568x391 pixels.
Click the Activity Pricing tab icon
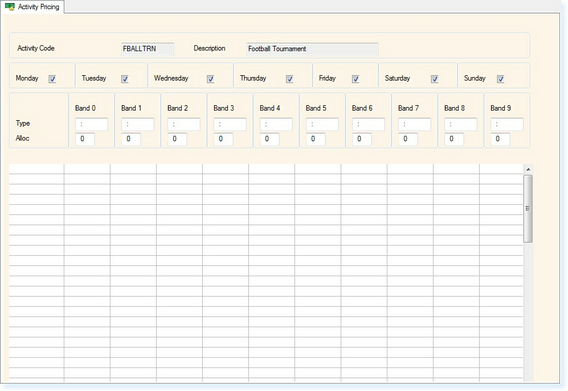pos(10,7)
